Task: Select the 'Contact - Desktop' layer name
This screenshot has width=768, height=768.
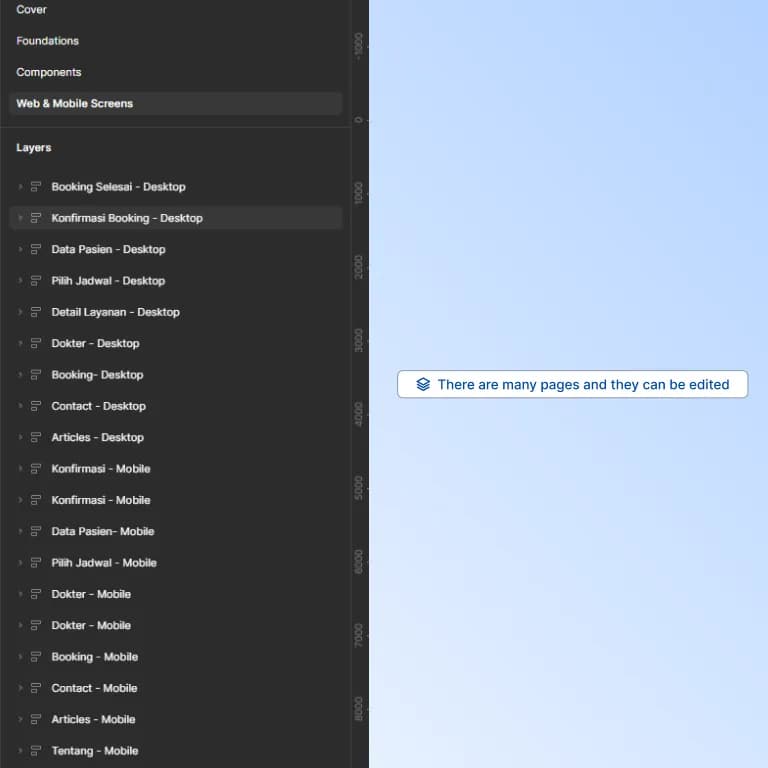Action: [98, 406]
